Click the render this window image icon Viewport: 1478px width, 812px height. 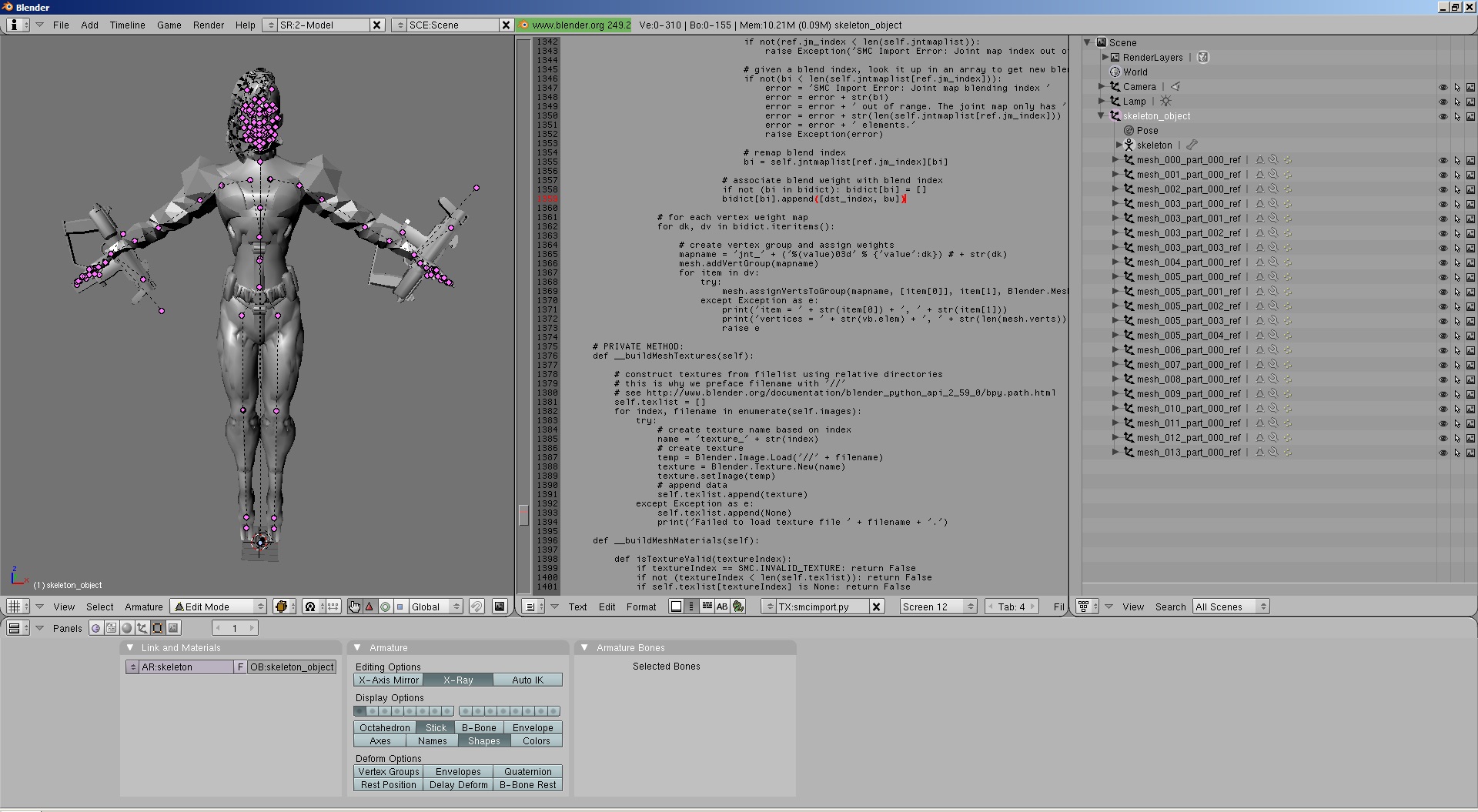point(500,606)
